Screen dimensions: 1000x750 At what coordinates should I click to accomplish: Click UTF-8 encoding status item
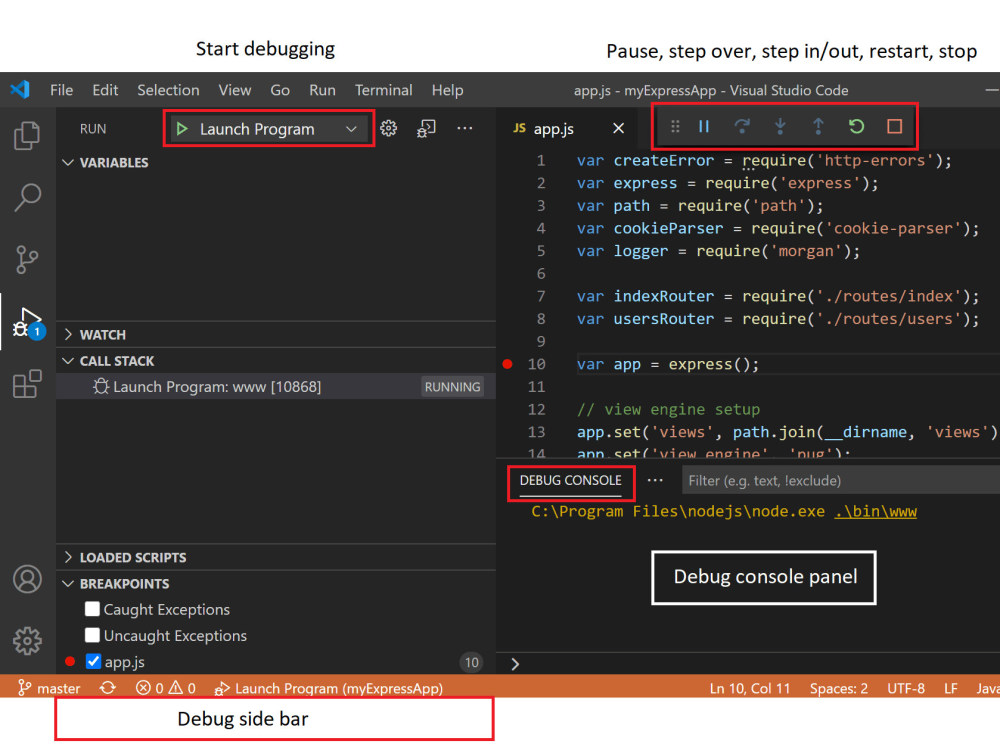point(906,688)
